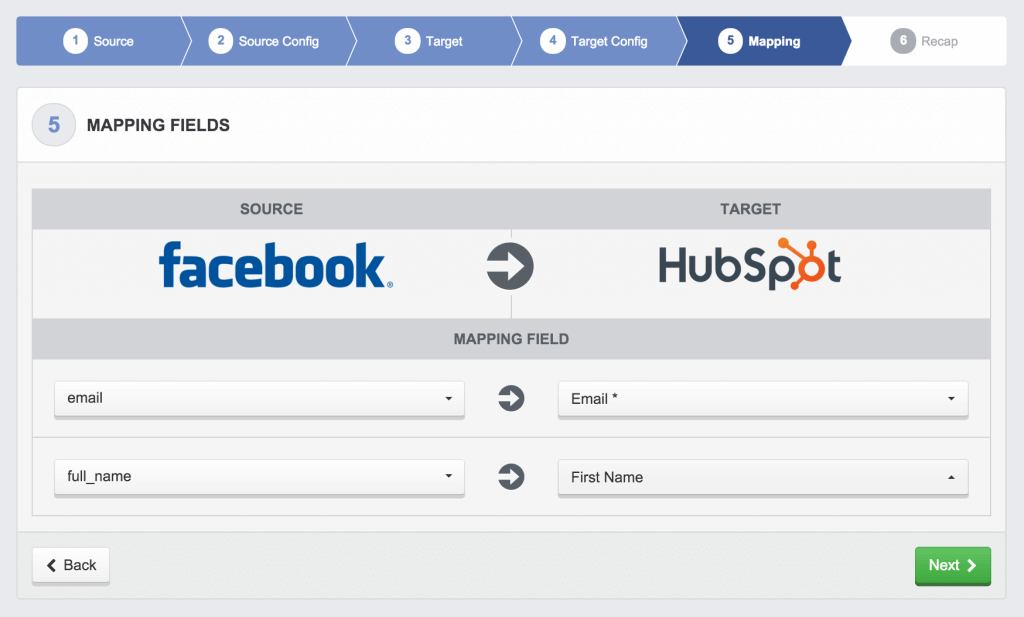
Task: Click the TARGET column header
Action: [750, 209]
